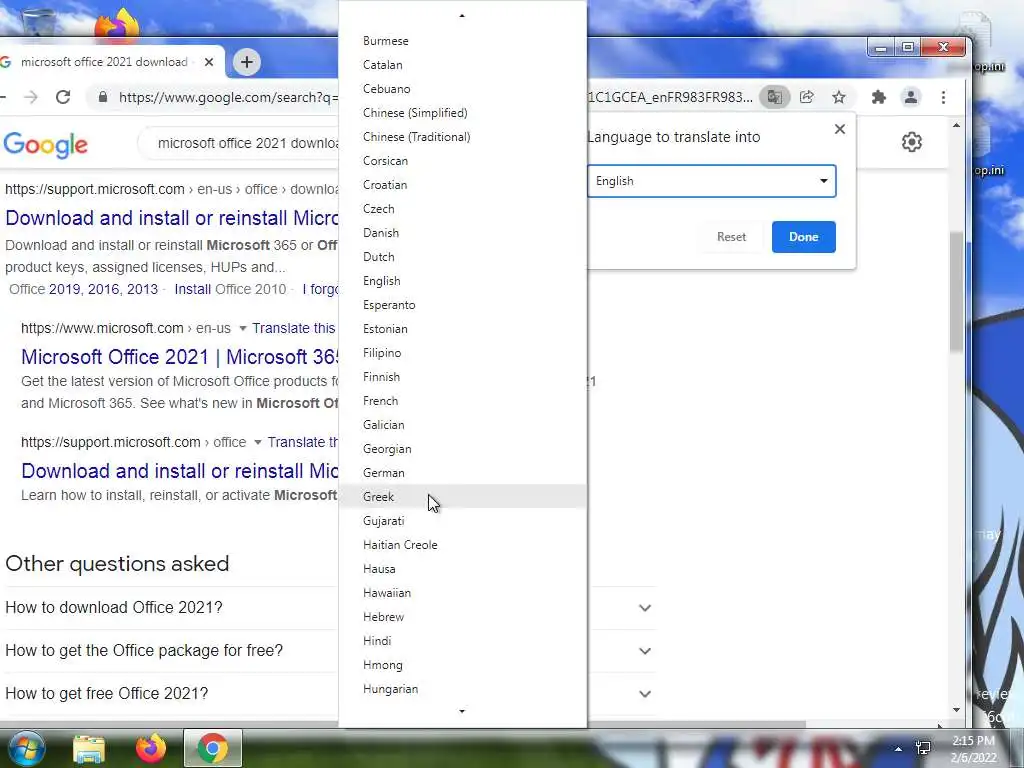This screenshot has width=1024, height=768.
Task: Click 'Office 2019, 2016, 2013' sublink
Action: click(x=84, y=289)
